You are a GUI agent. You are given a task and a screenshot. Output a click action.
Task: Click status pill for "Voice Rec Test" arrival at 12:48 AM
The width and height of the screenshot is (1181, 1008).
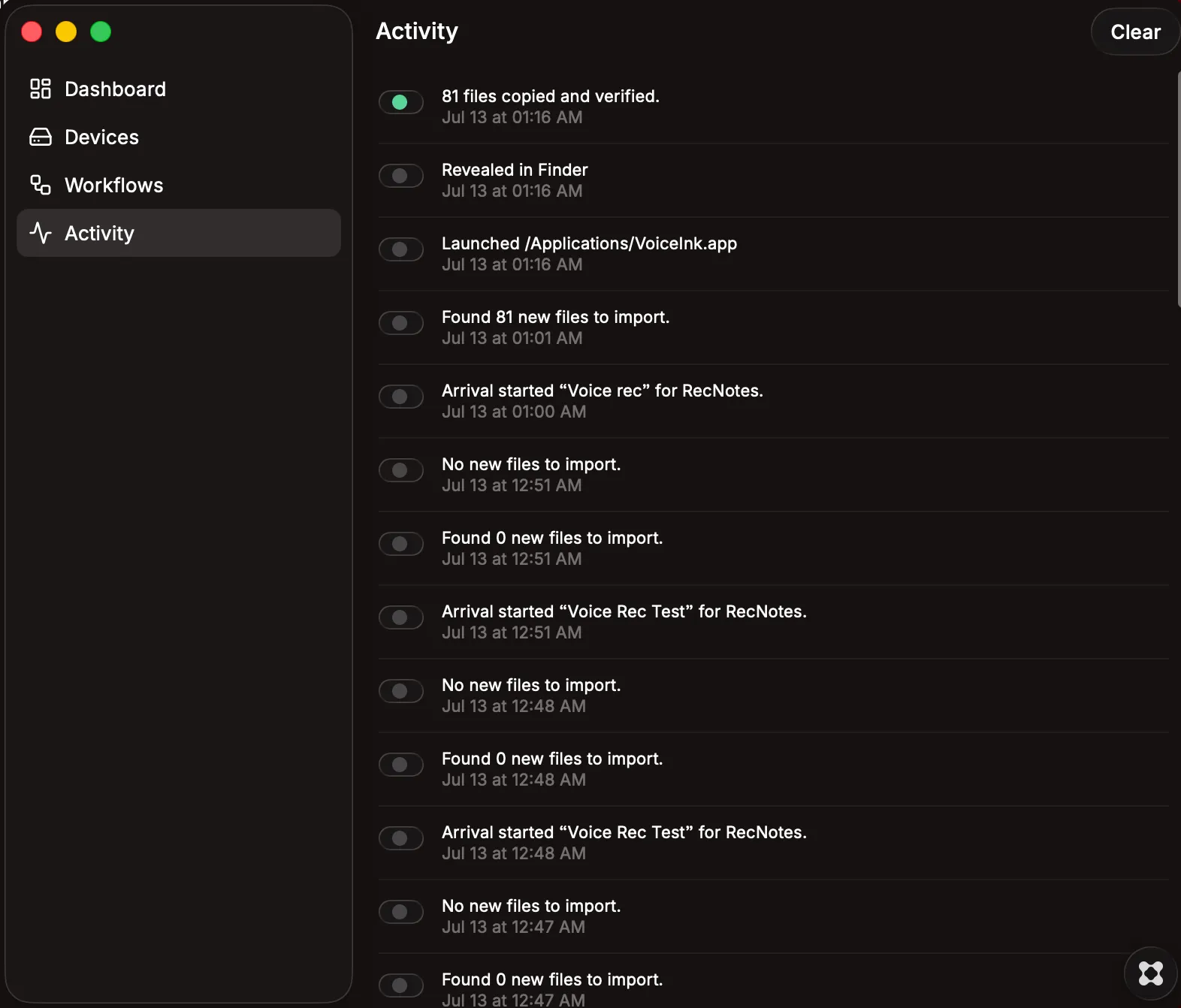click(400, 838)
